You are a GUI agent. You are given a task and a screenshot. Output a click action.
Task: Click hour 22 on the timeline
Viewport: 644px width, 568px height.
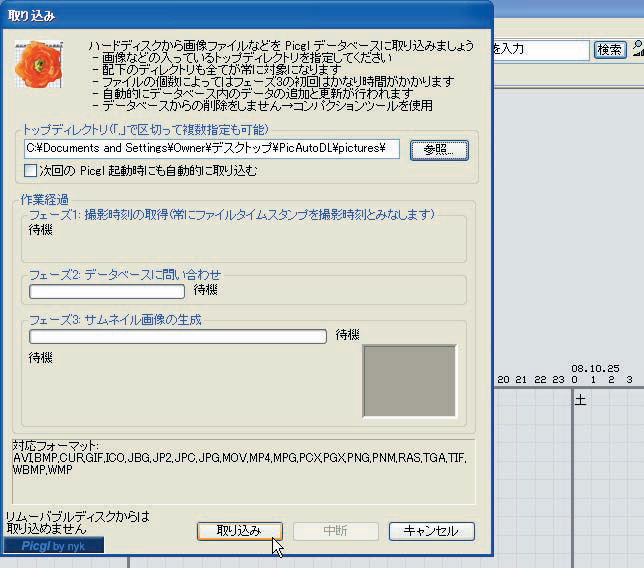540,379
